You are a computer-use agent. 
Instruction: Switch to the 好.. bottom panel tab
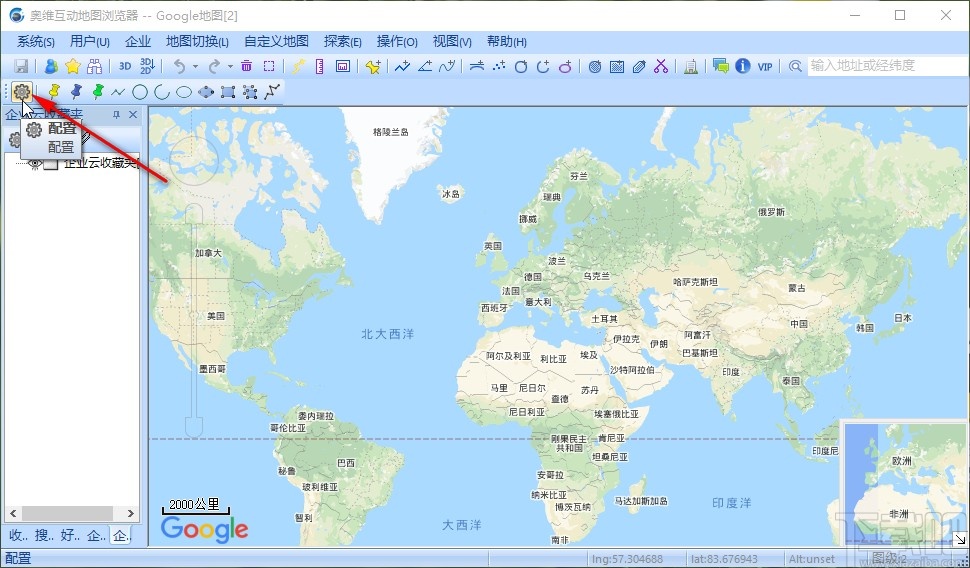pyautogui.click(x=70, y=535)
